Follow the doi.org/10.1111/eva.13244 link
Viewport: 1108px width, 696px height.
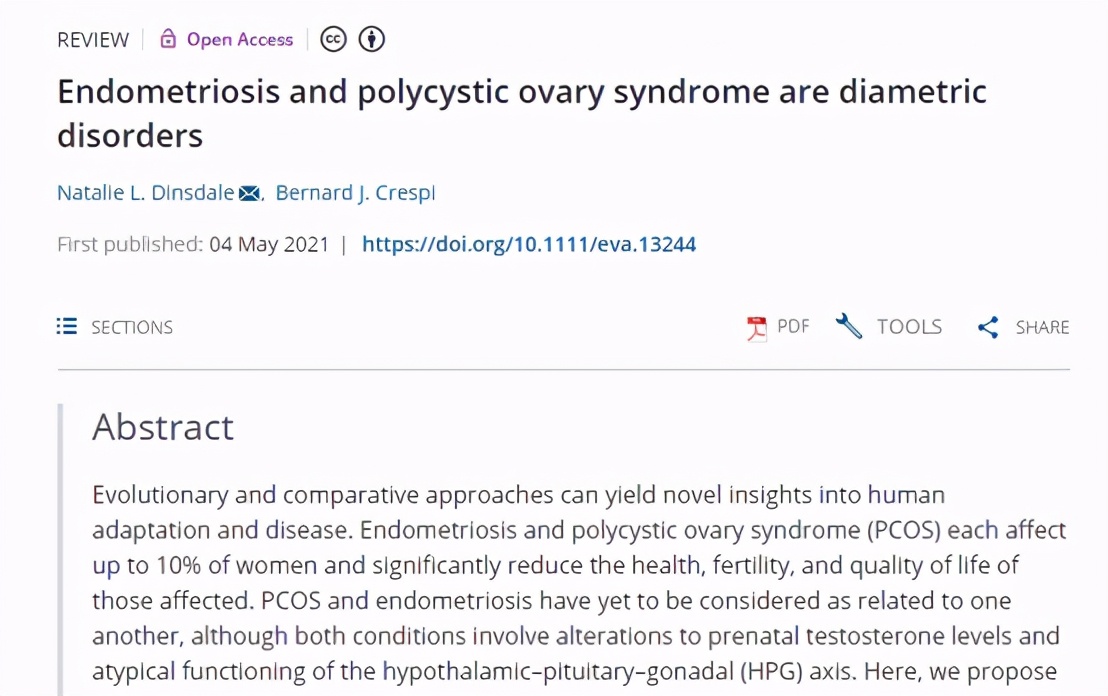coord(529,244)
